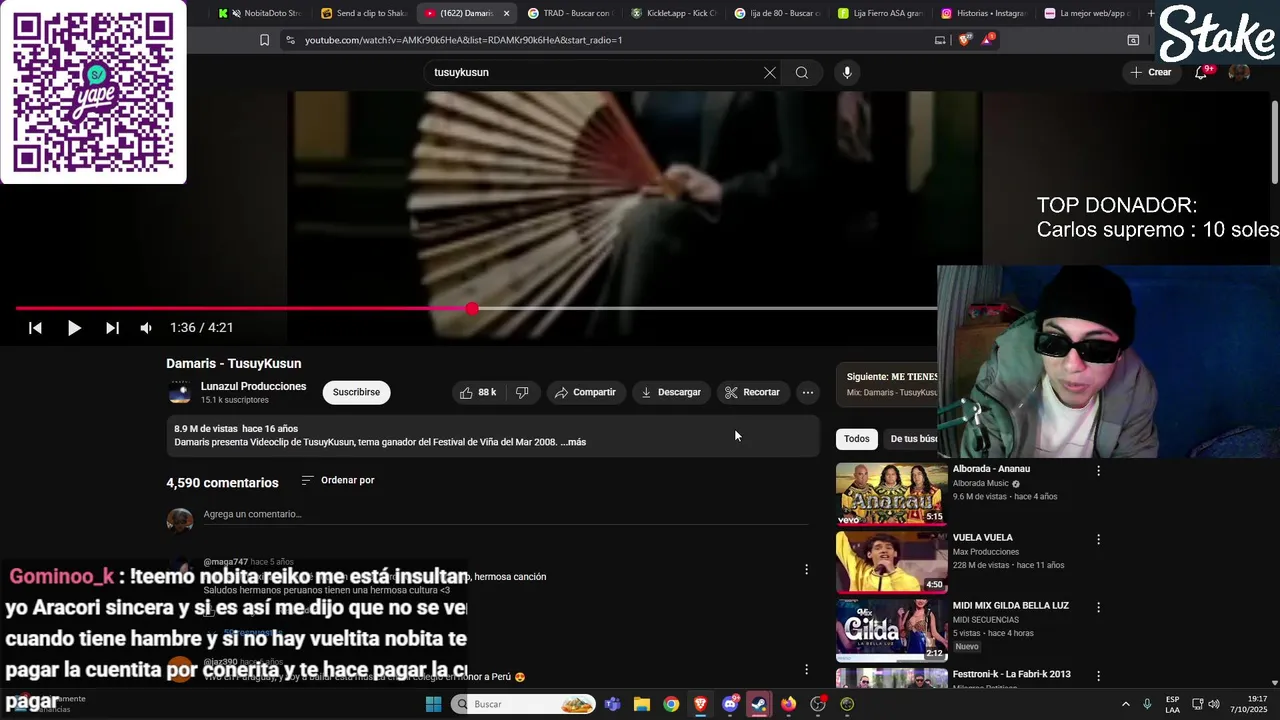Open VUELA VUELA video thumbnail
The height and width of the screenshot is (720, 1280).
coord(891,562)
